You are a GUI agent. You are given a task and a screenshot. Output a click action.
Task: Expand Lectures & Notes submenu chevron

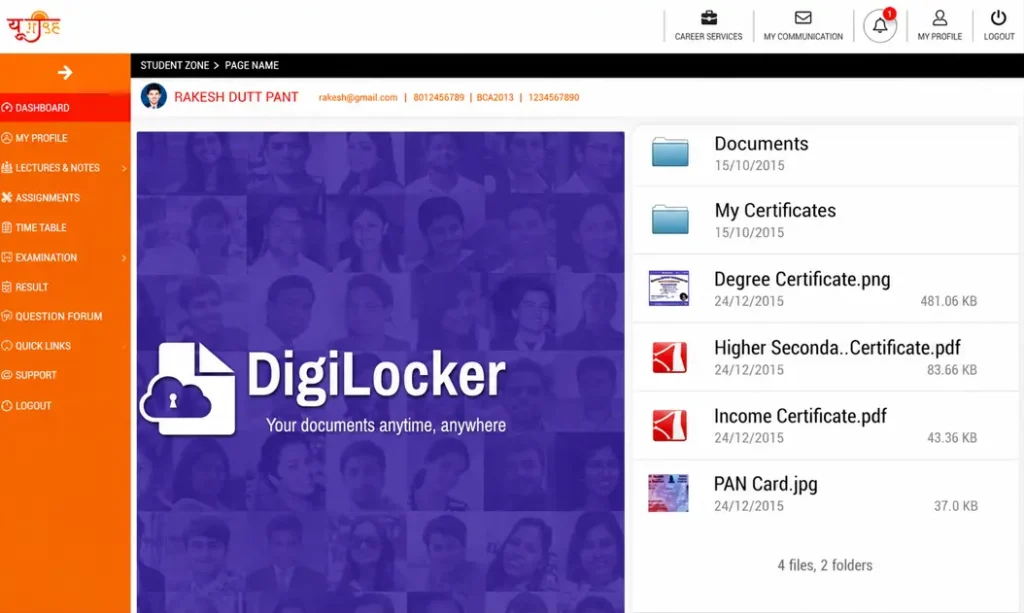coord(124,168)
